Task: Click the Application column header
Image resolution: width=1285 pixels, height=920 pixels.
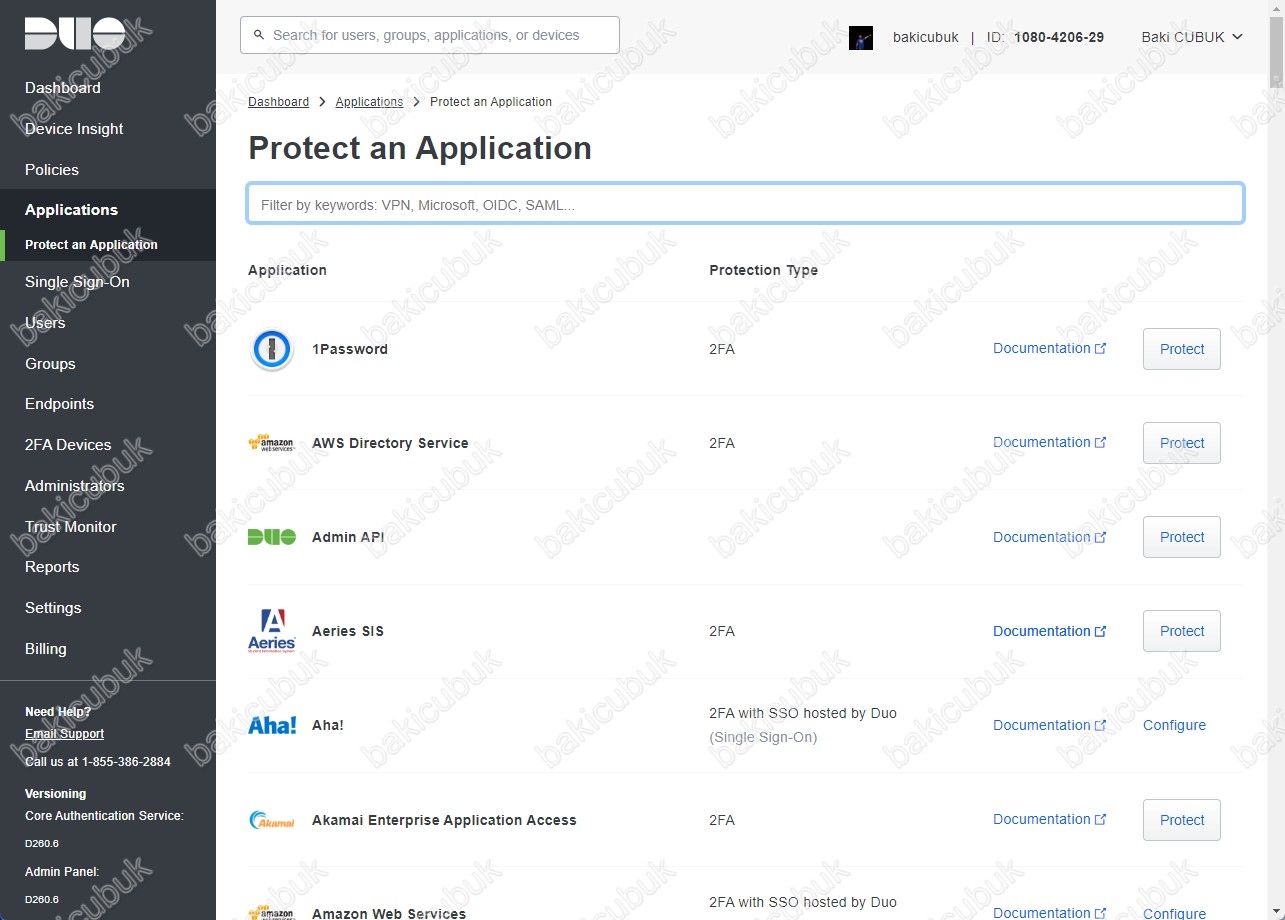Action: click(x=287, y=270)
